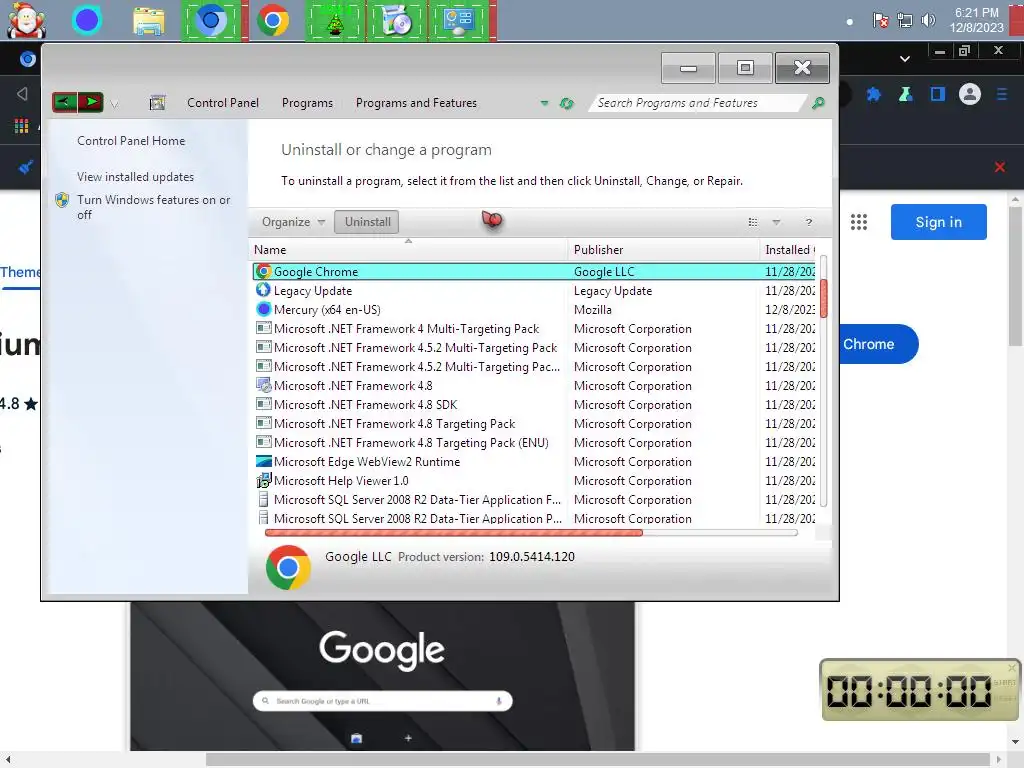The image size is (1024, 768).
Task: Select Microsoft .NET Framework 4.8 SDK
Action: click(534, 404)
